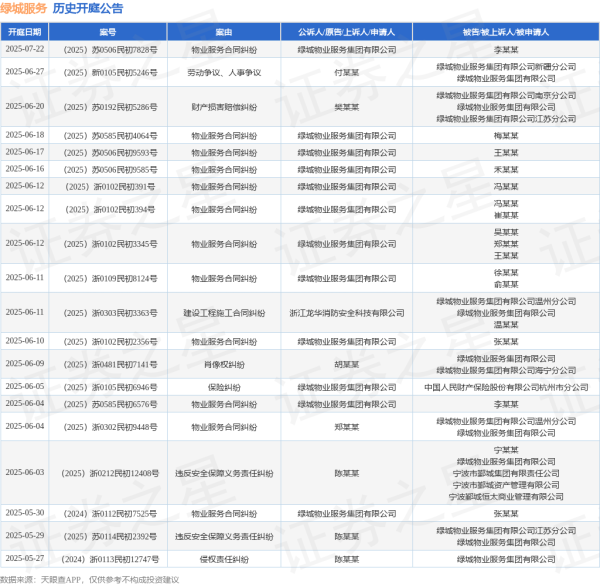Click plaintiff cell 郑某某

click(x=346, y=427)
